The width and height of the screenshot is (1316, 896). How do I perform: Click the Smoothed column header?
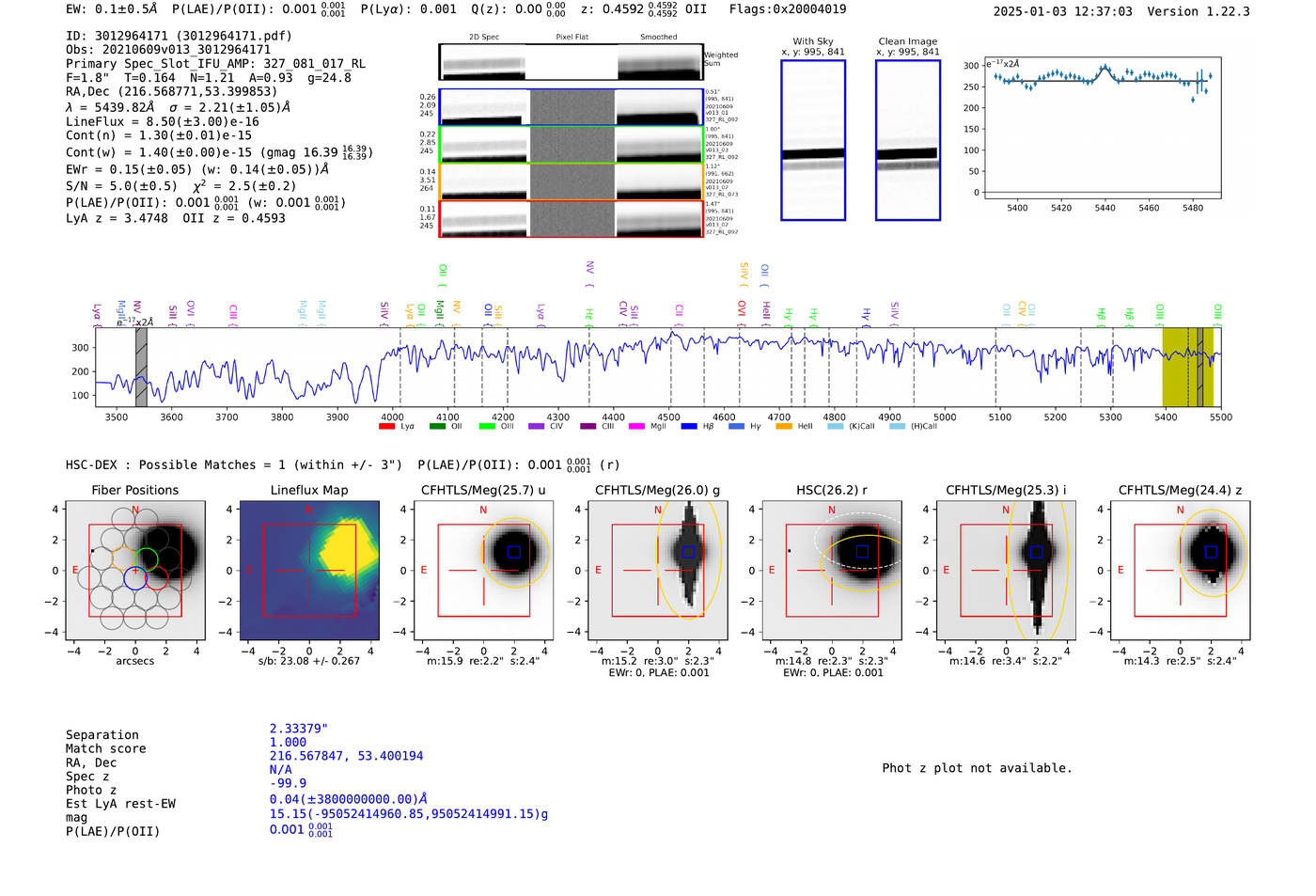[x=658, y=37]
